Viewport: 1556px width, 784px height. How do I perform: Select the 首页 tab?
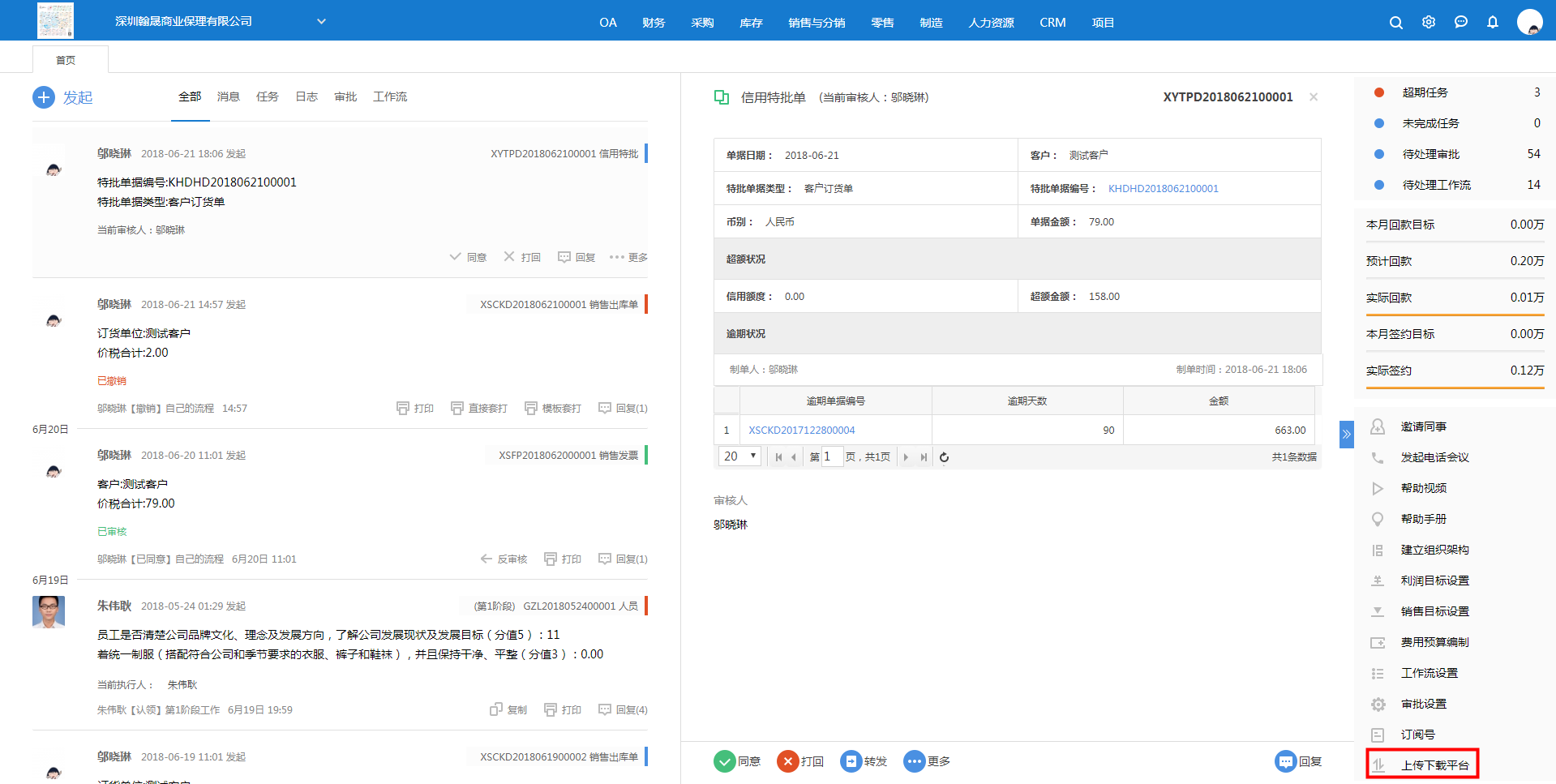pos(70,60)
